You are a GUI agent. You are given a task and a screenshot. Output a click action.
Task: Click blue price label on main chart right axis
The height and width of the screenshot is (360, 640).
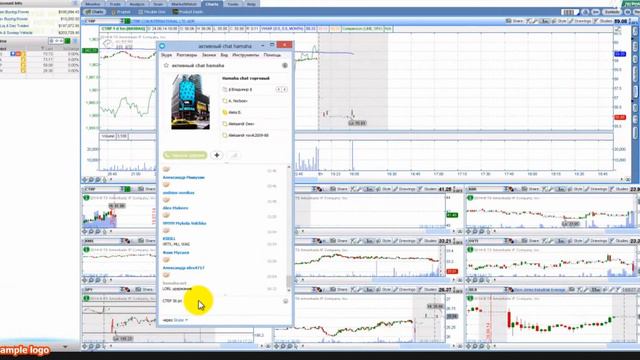coord(620,54)
